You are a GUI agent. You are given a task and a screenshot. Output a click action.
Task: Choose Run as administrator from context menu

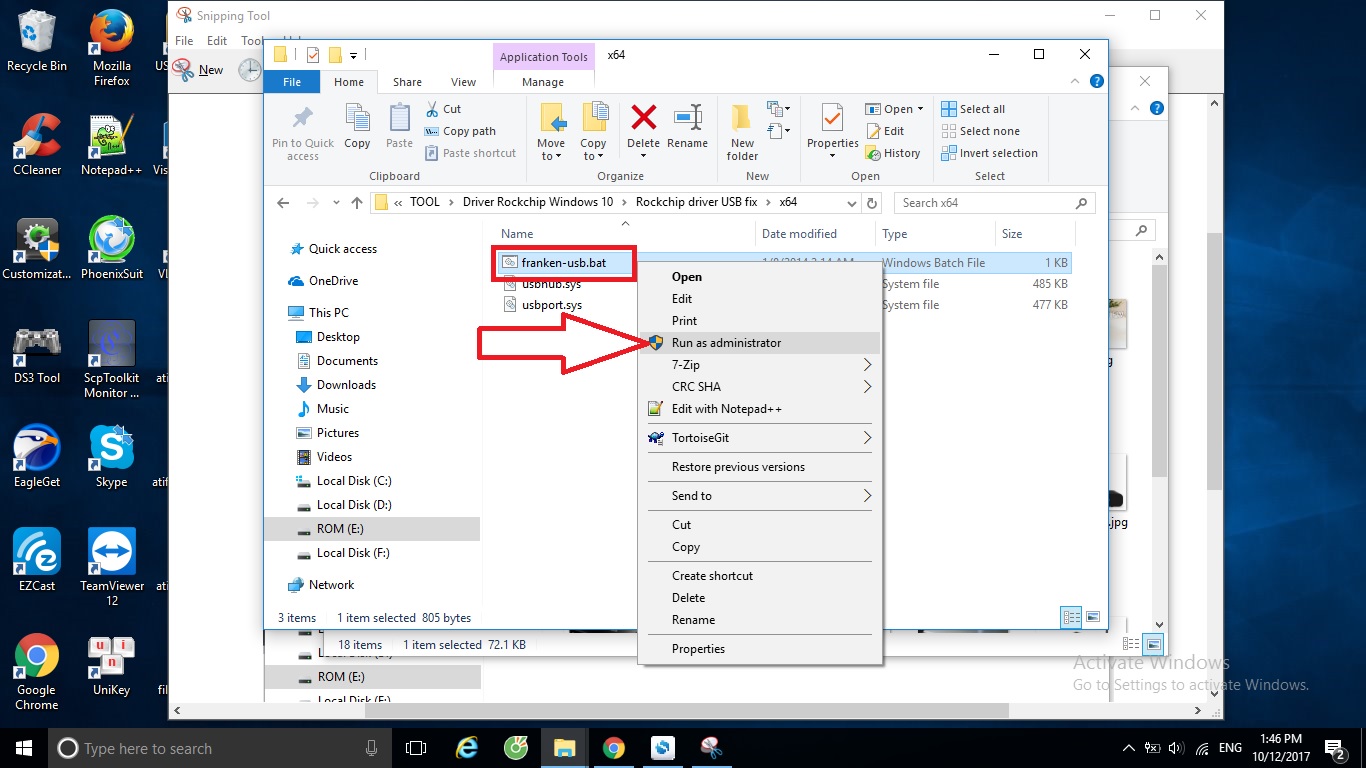(726, 343)
